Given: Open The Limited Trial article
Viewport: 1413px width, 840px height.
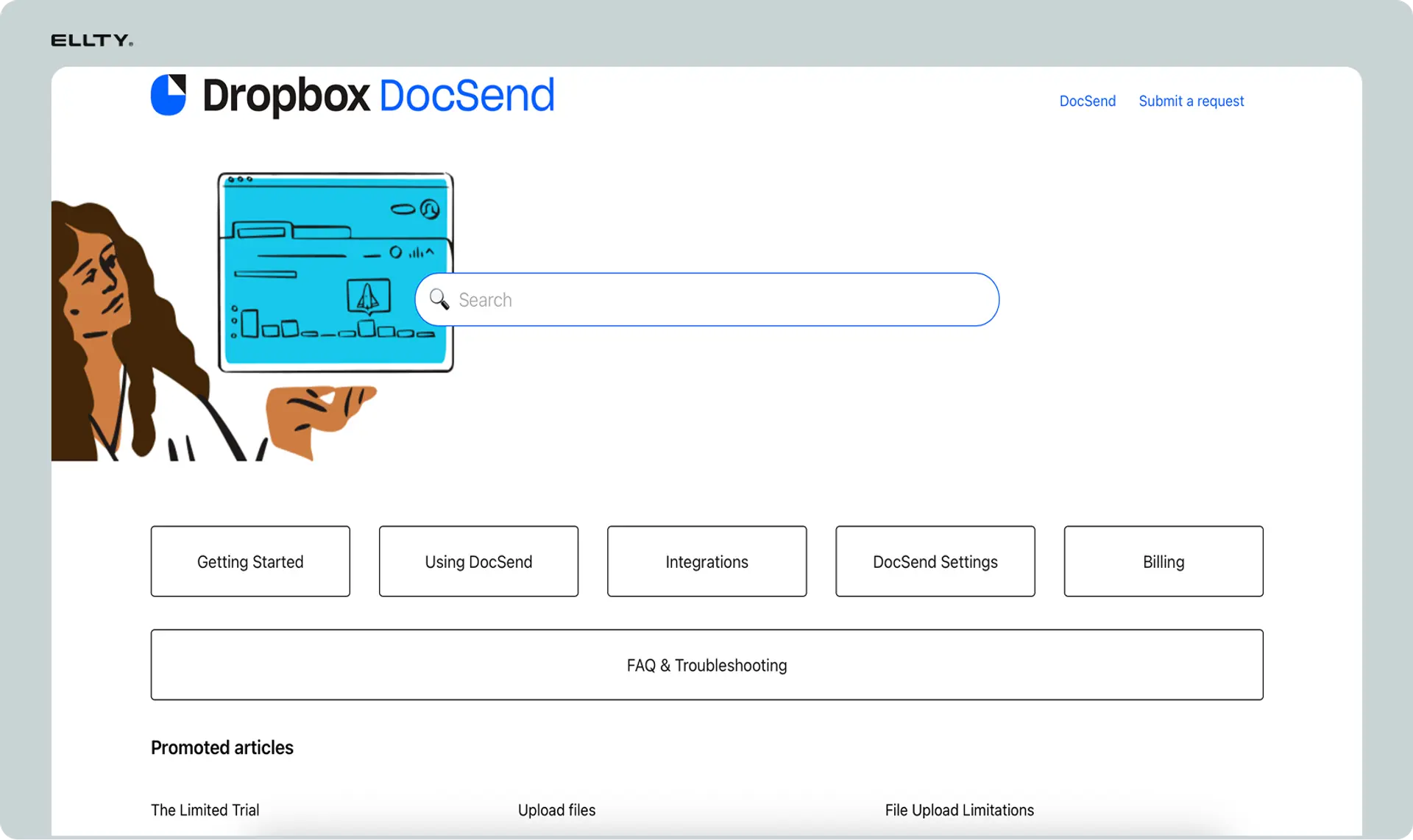Looking at the screenshot, I should point(205,810).
